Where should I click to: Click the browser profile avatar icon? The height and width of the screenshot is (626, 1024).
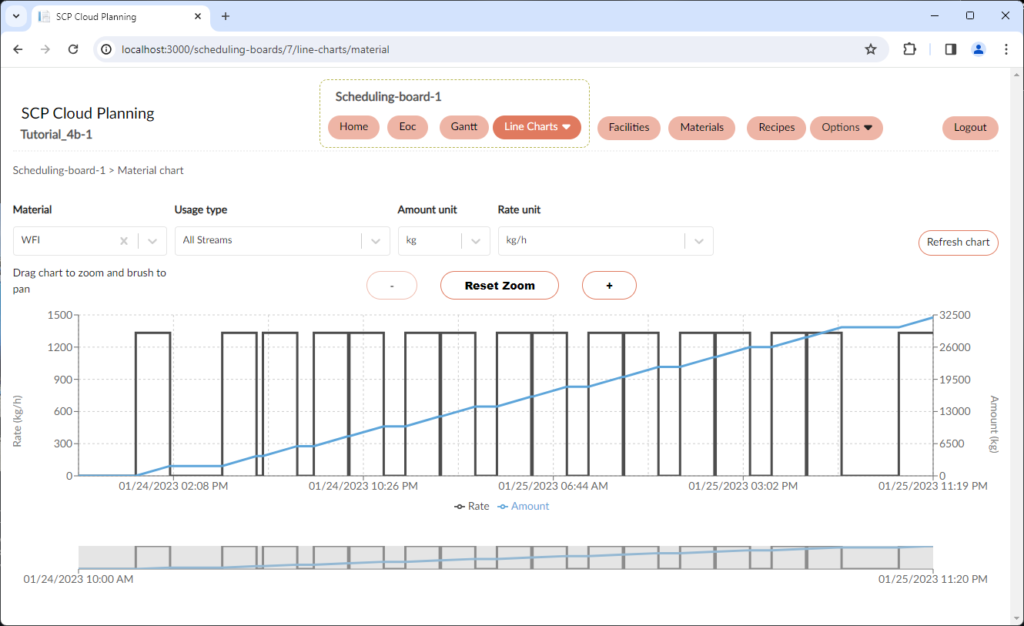click(x=978, y=48)
